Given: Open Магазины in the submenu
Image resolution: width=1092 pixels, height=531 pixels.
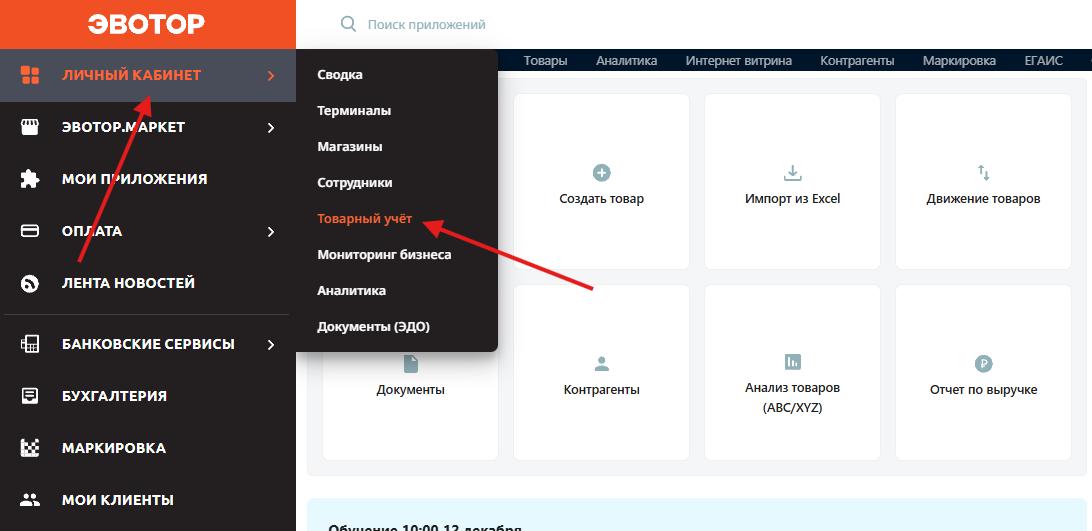Looking at the screenshot, I should pos(350,147).
